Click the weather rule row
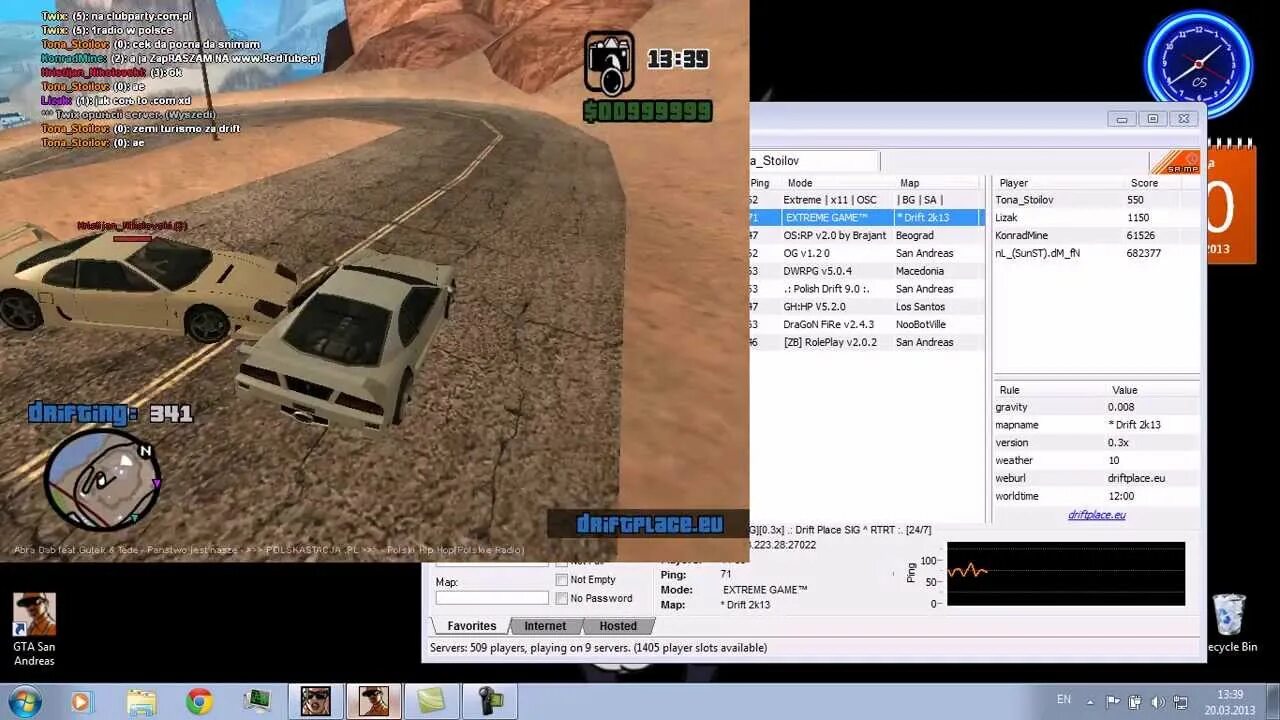Screen dimensions: 1280x720 1096,460
